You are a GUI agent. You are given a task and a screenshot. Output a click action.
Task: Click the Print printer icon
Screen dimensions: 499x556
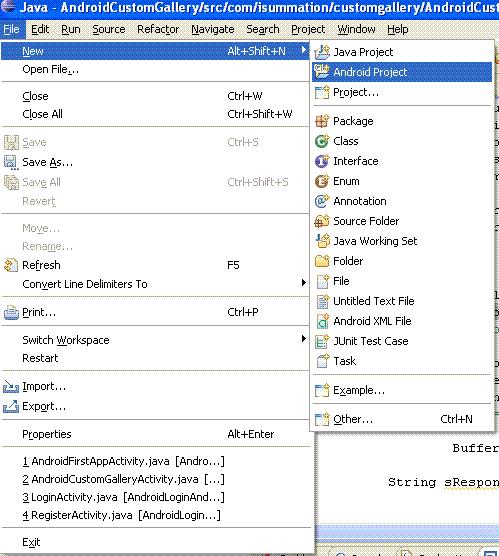pyautogui.click(x=11, y=312)
